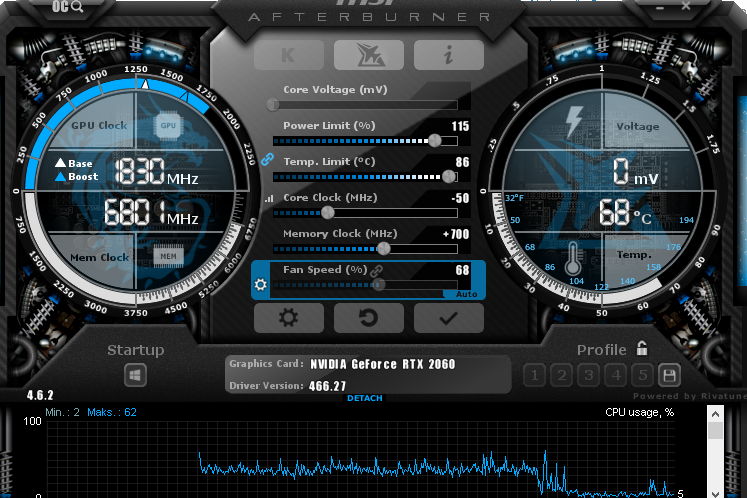Click the 68 °C temperature reading
The width and height of the screenshot is (747, 498).
point(625,212)
